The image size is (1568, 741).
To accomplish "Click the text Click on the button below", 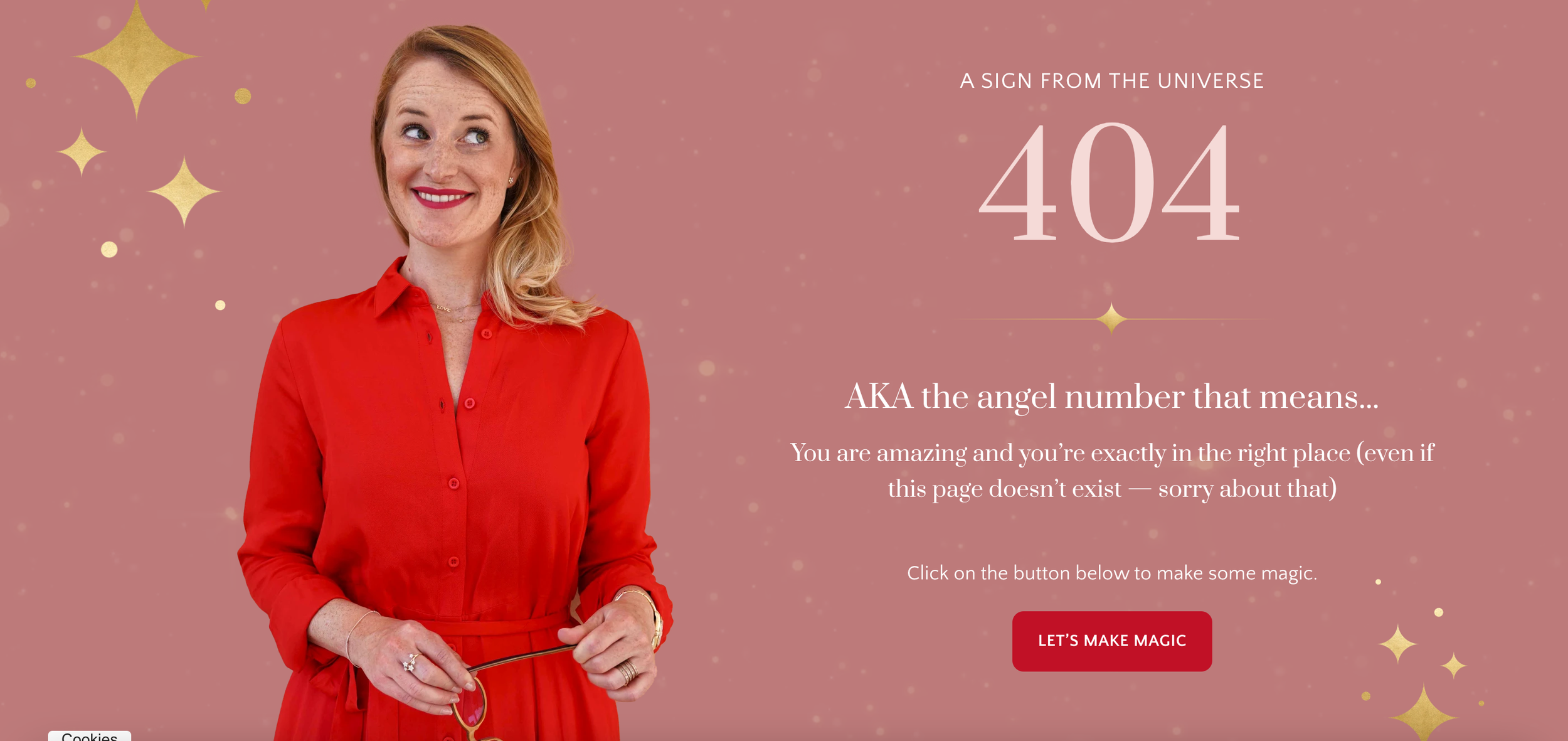I will click(x=1111, y=573).
